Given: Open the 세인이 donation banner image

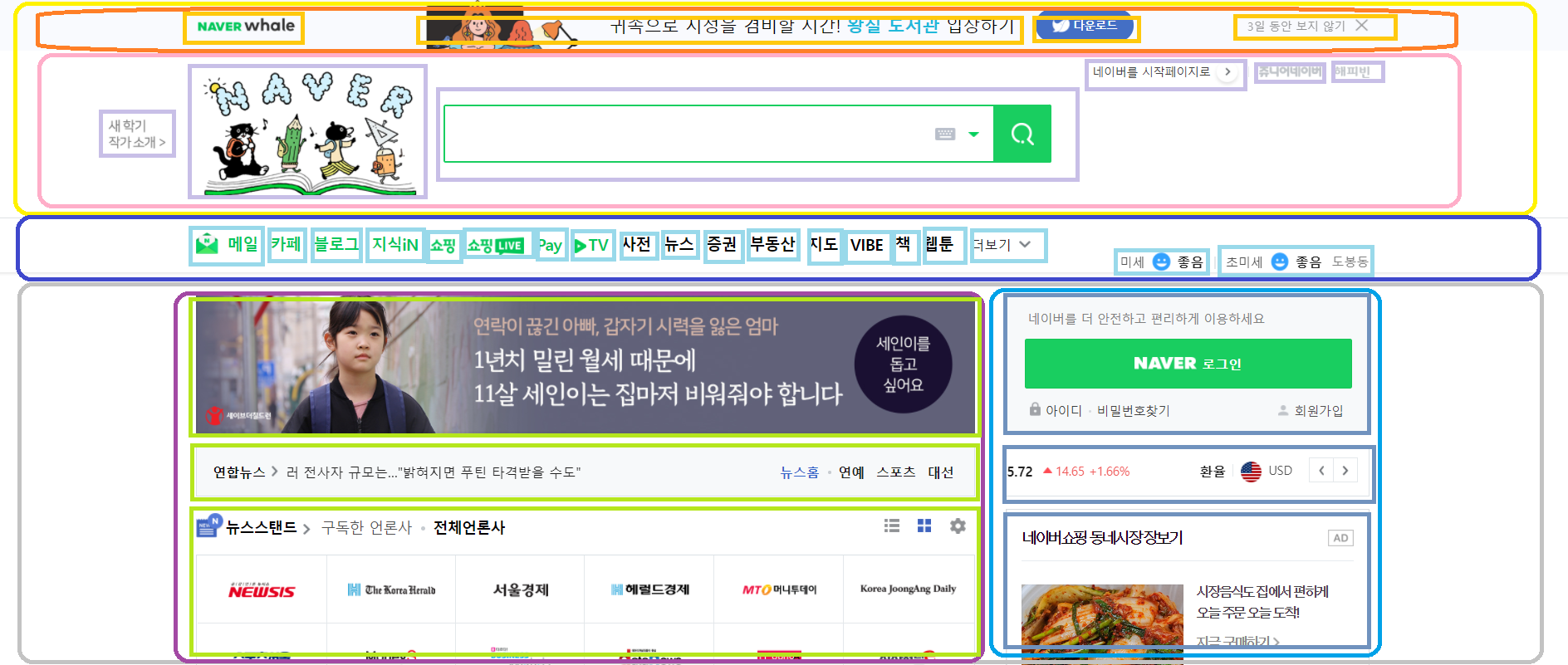Looking at the screenshot, I should [585, 367].
